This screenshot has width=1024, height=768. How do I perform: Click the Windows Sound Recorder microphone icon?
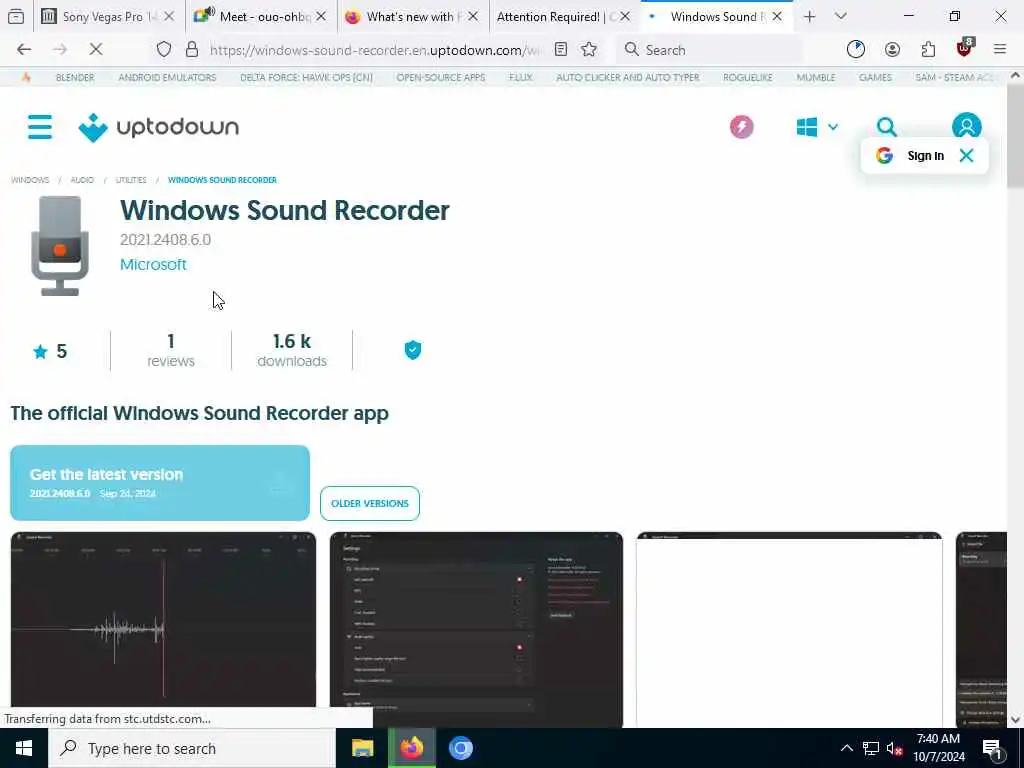[x=59, y=246]
